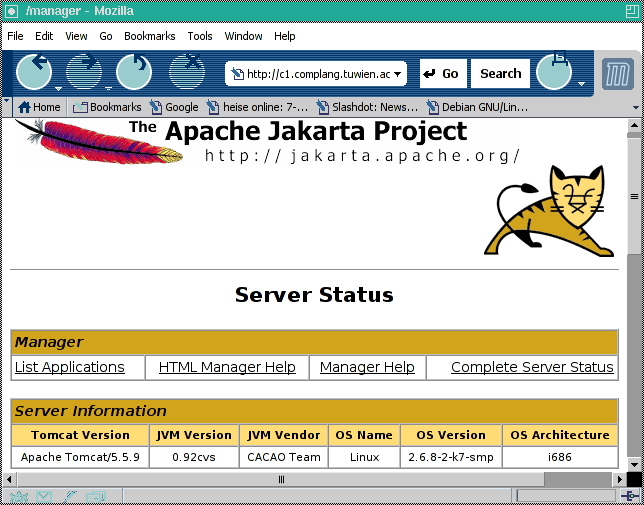Click the horizontal scrollbar left arrow
Screen dimensions: 644x505
(x=9, y=479)
